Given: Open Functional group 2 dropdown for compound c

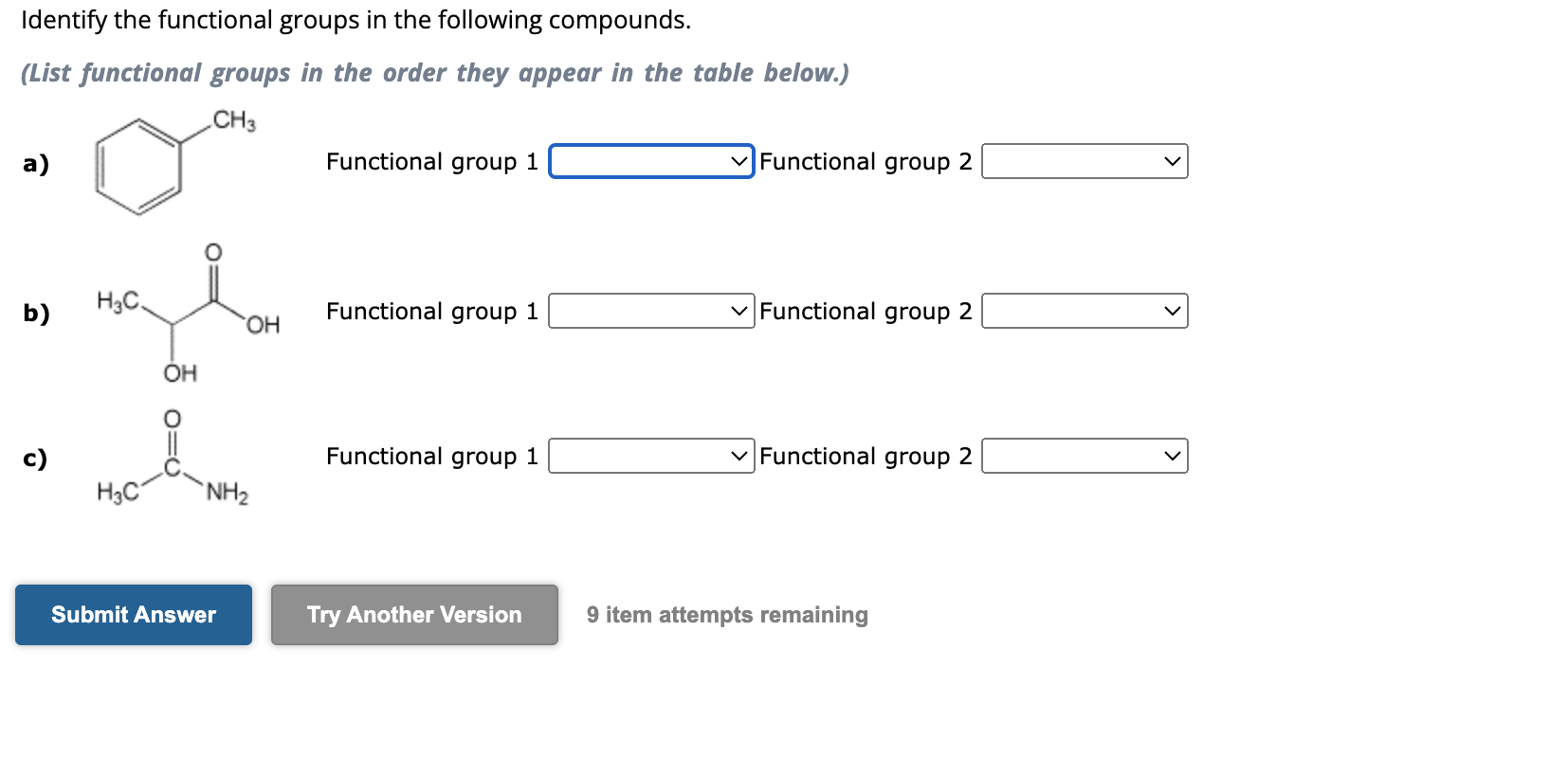Looking at the screenshot, I should click(1084, 456).
